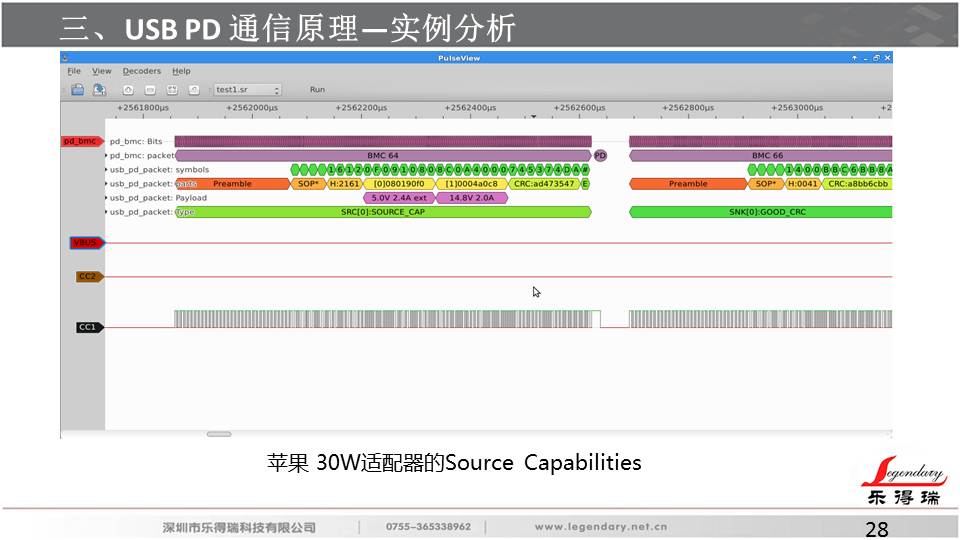
Task: Click the Save file disk icon
Action: click(x=100, y=90)
